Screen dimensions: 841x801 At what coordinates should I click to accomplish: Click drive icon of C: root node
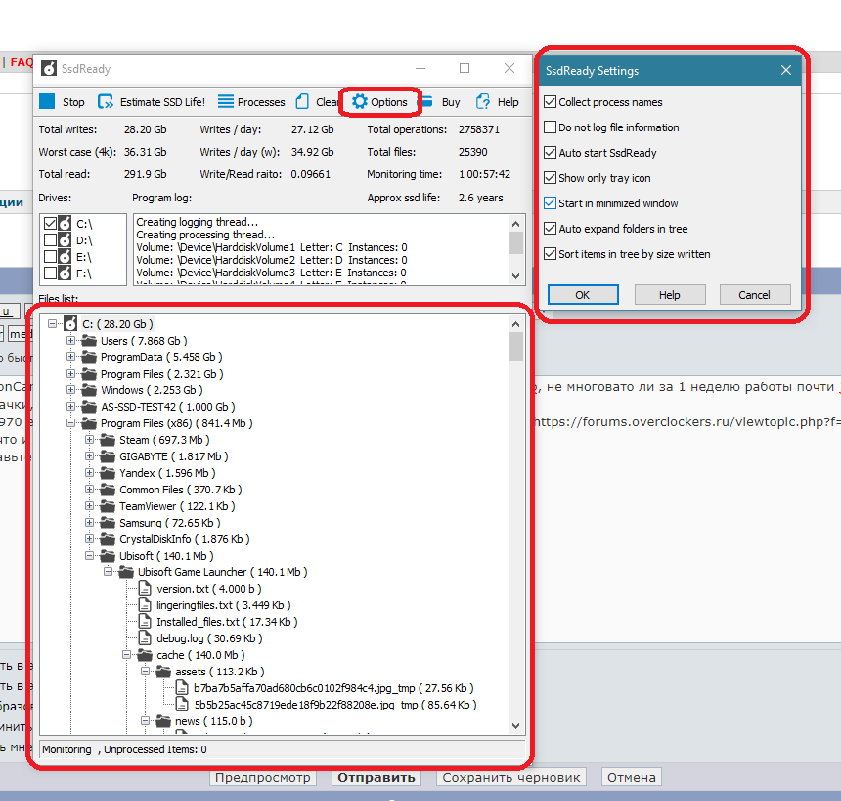tap(70, 324)
